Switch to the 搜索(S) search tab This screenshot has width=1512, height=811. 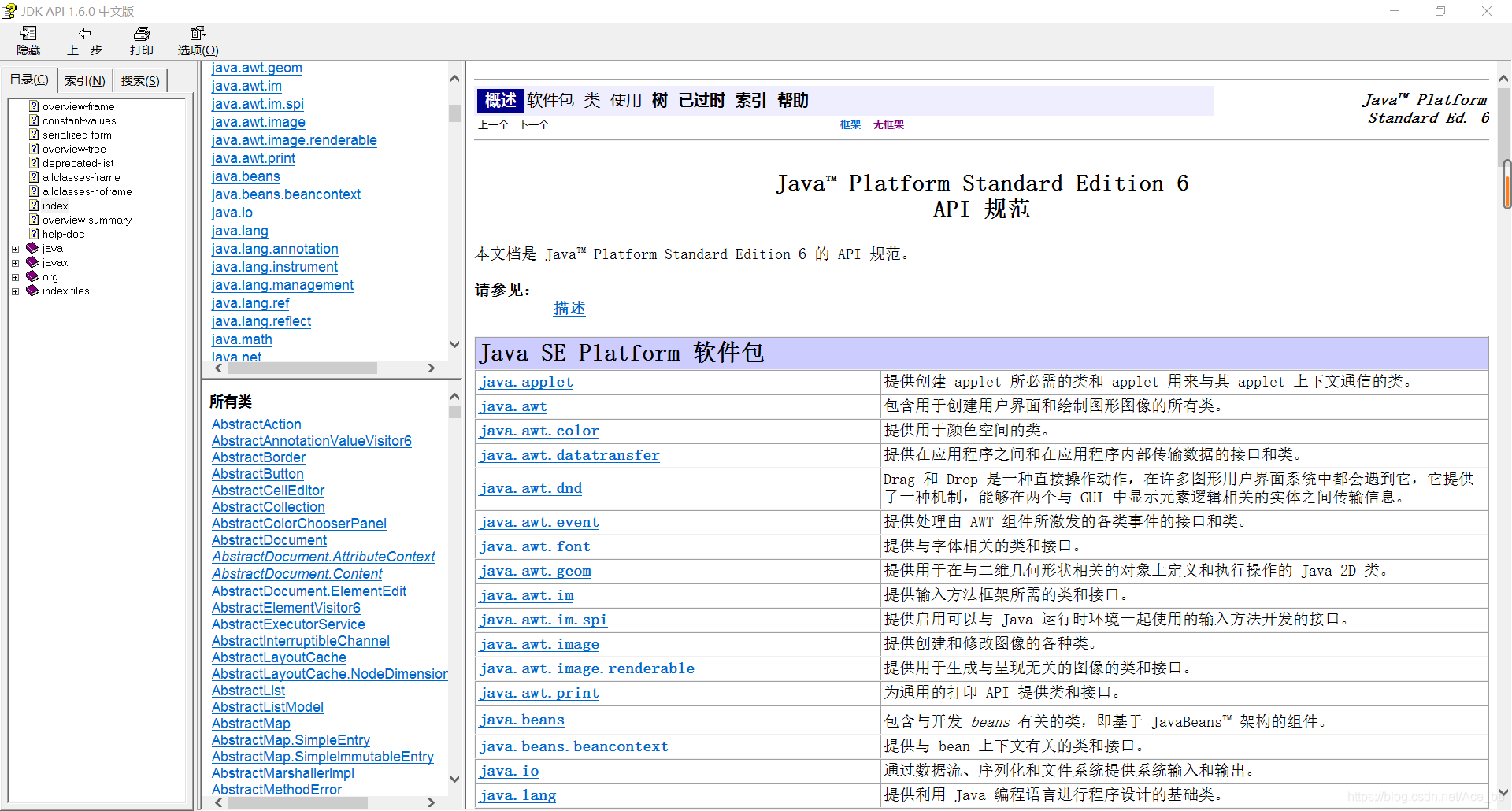point(140,80)
